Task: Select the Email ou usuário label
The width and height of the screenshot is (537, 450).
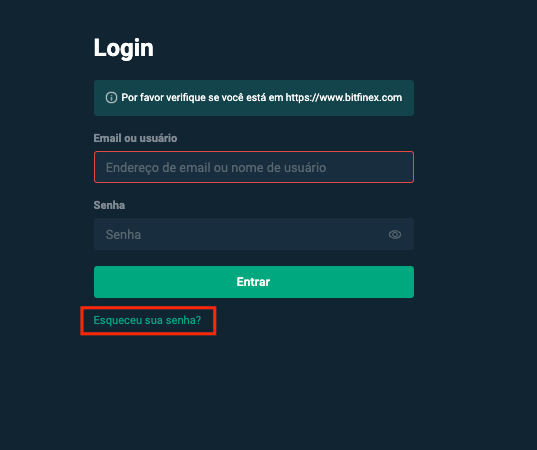Action: tap(135, 138)
